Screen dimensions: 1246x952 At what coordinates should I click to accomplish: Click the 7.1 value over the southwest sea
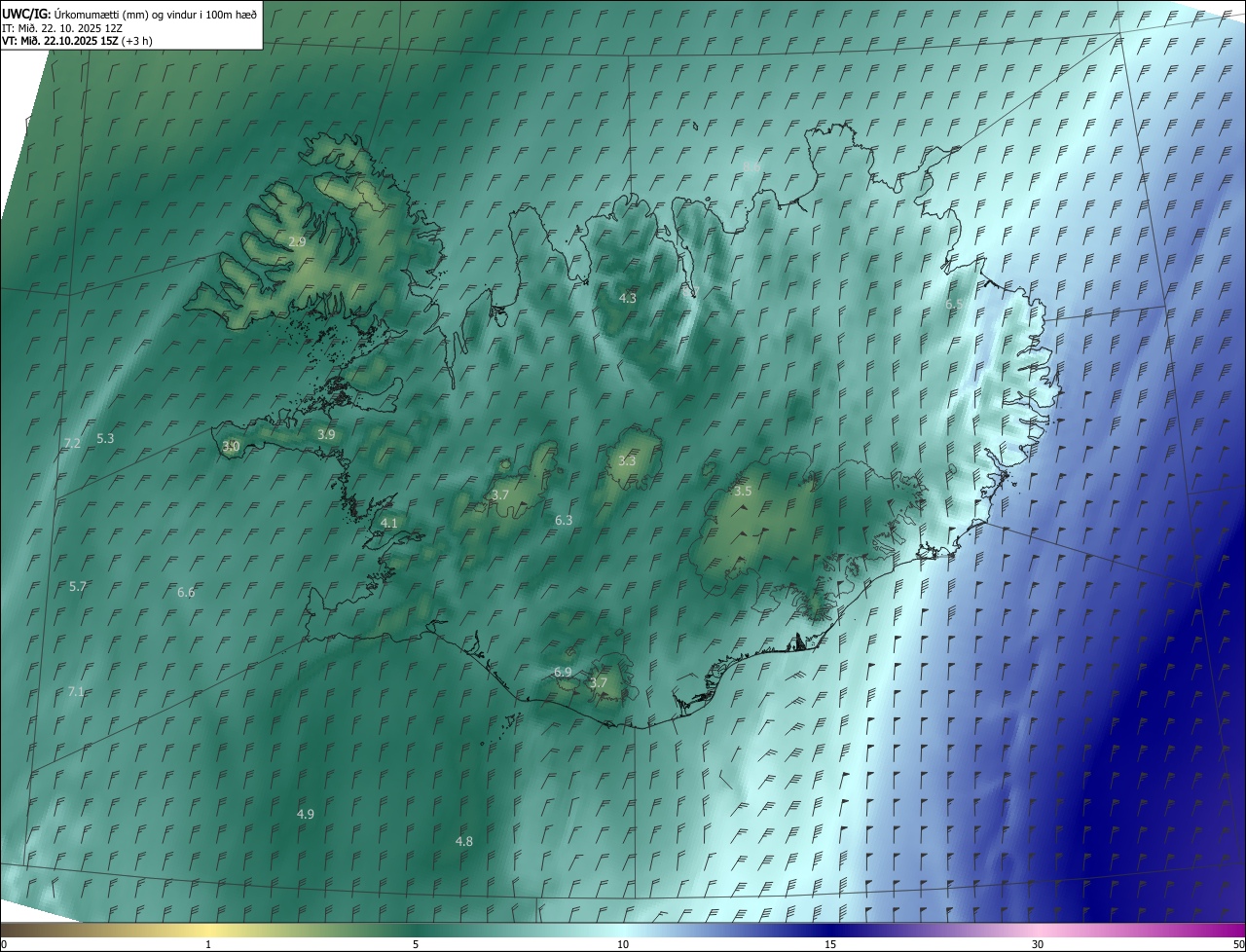76,691
